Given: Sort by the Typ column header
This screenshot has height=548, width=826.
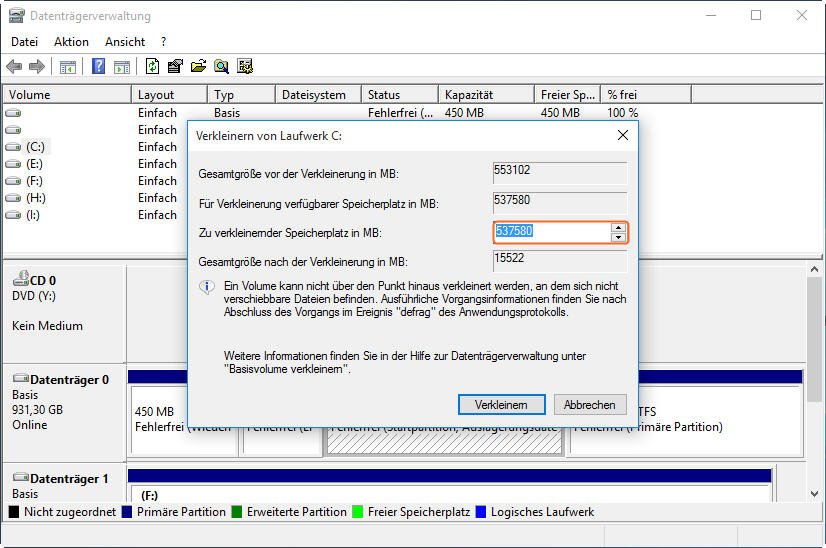Looking at the screenshot, I should point(241,95).
